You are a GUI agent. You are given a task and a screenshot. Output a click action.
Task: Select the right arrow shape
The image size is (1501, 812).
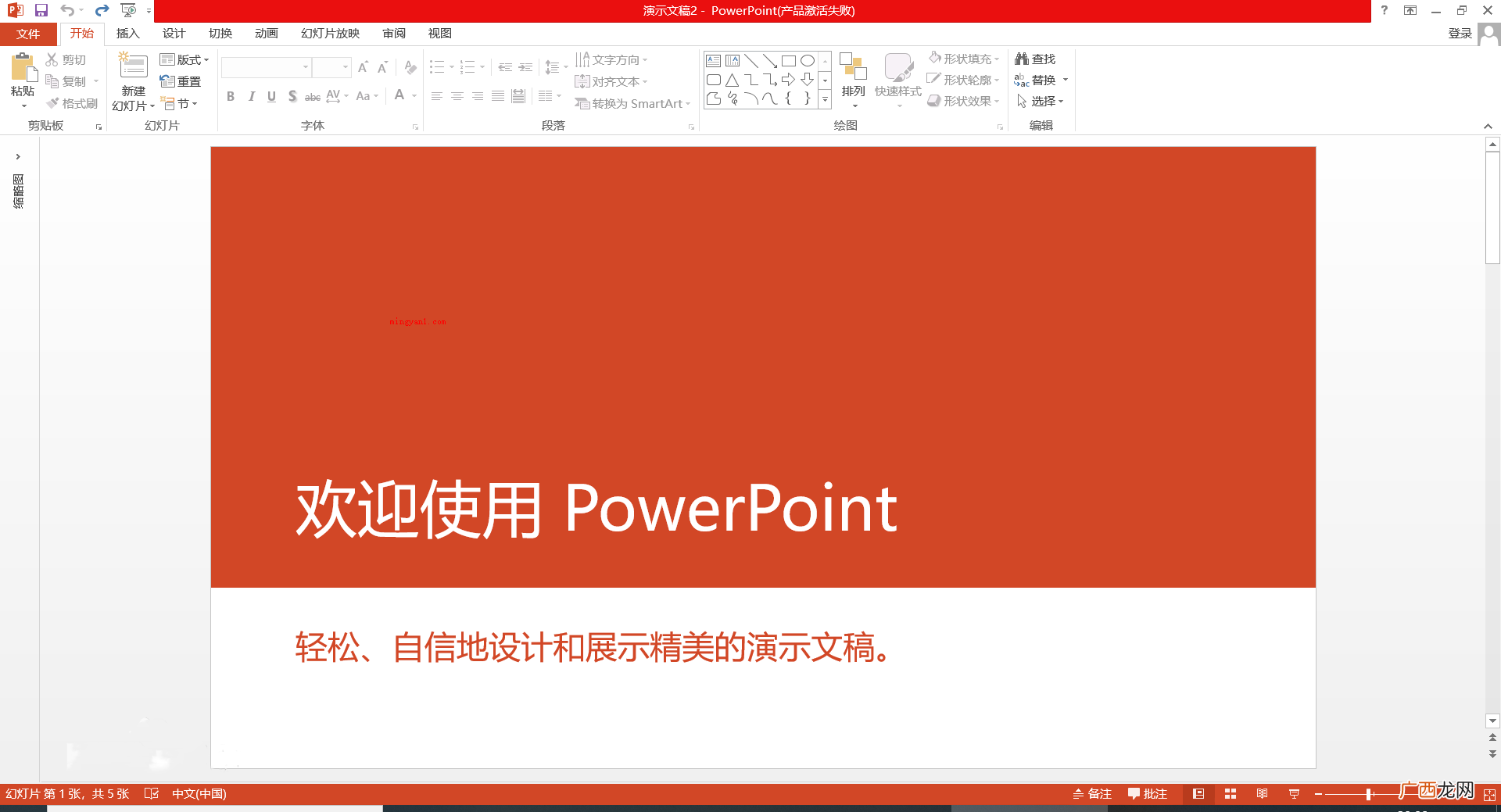(789, 80)
